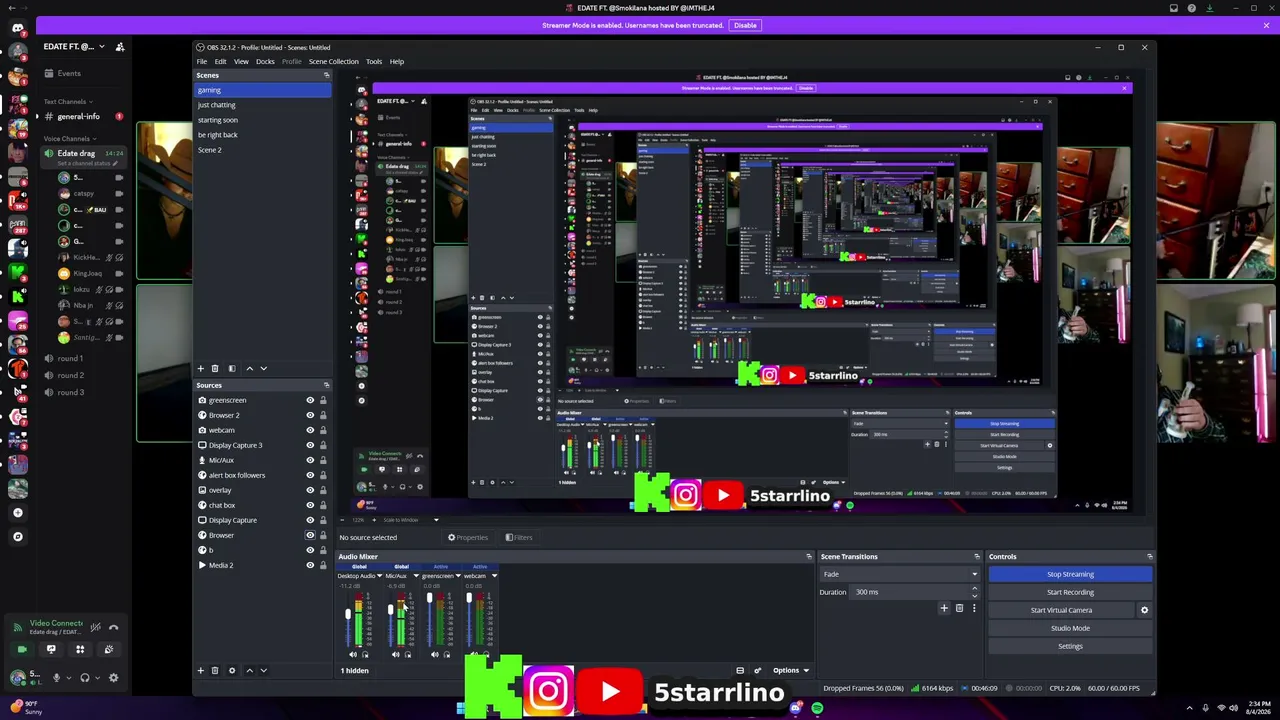Switch audio mixer layout icon
Viewport: 1280px width, 720px height.
pos(740,670)
